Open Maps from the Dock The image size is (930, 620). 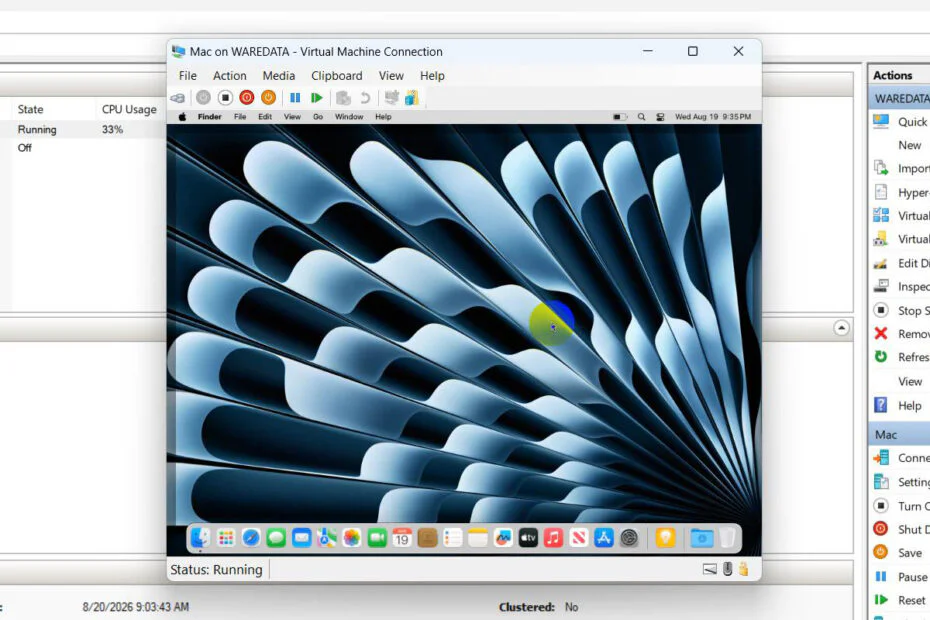point(326,538)
